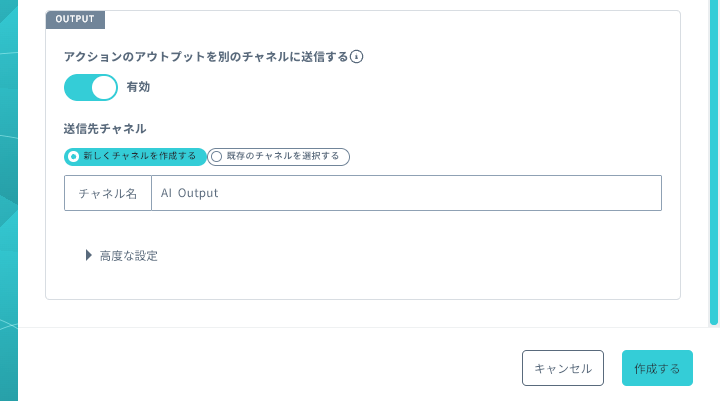The height and width of the screenshot is (401, 720).
Task: Click the チャネル名 field label box
Action: [108, 193]
